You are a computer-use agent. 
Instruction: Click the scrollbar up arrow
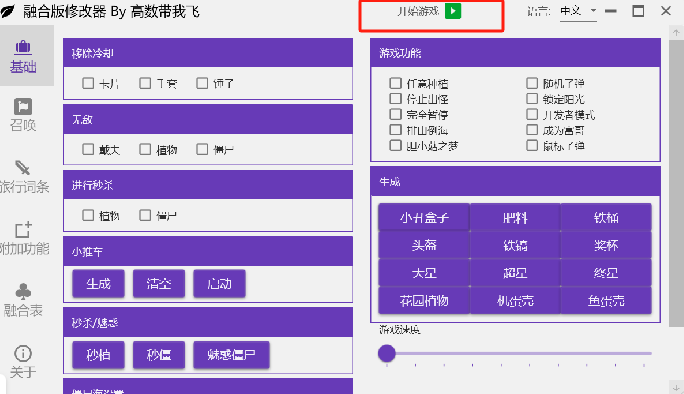pos(676,32)
